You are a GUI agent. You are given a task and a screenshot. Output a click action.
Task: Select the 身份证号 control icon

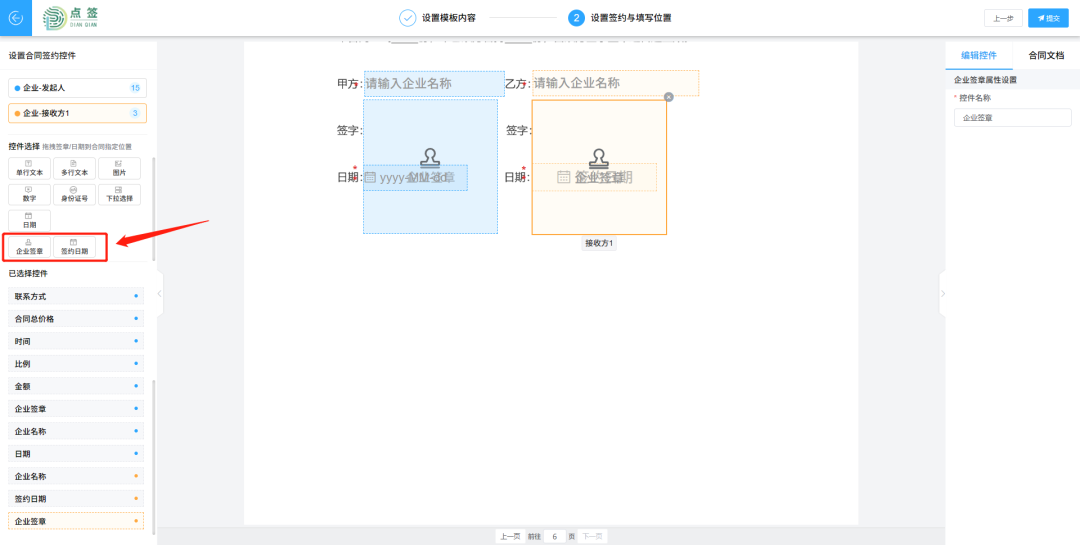[75, 194]
